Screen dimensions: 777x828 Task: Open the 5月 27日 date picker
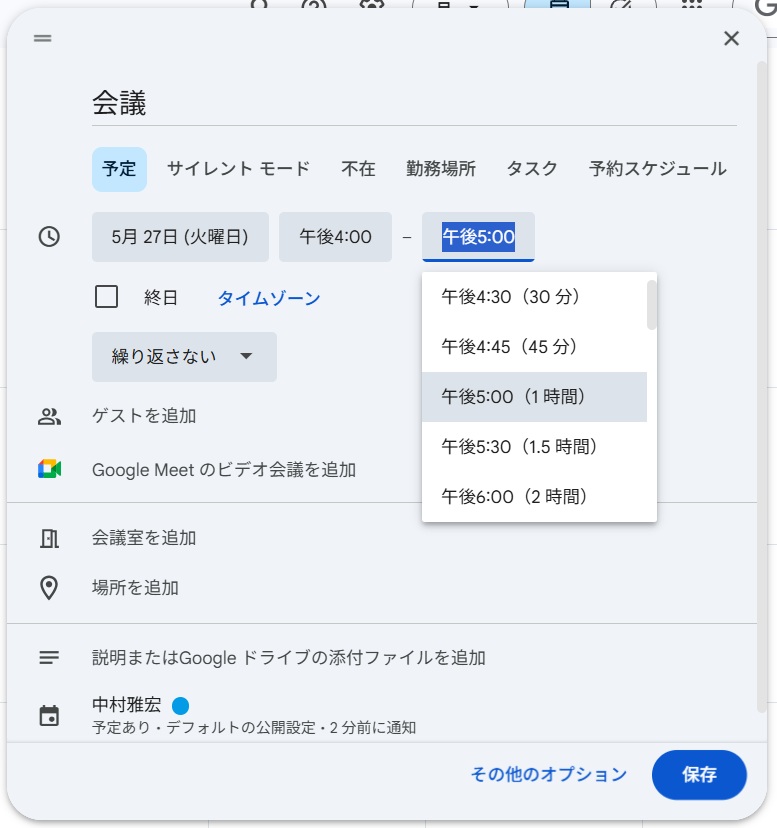click(x=180, y=237)
